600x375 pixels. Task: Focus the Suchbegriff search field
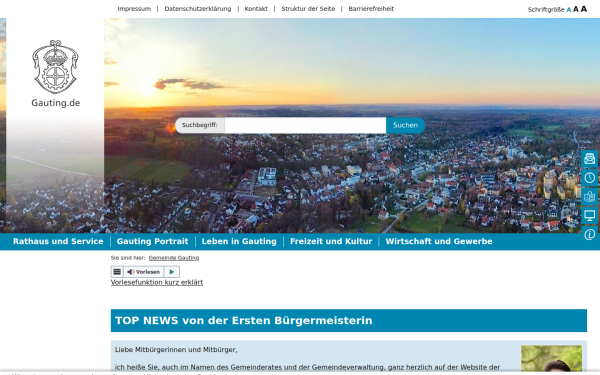[305, 125]
